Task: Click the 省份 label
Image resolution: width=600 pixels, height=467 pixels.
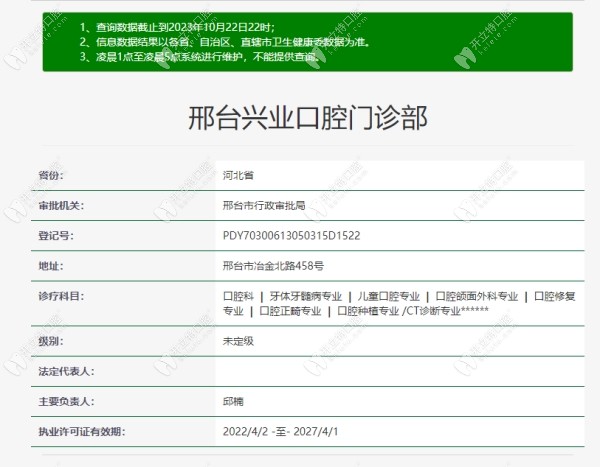Action: tap(51, 175)
